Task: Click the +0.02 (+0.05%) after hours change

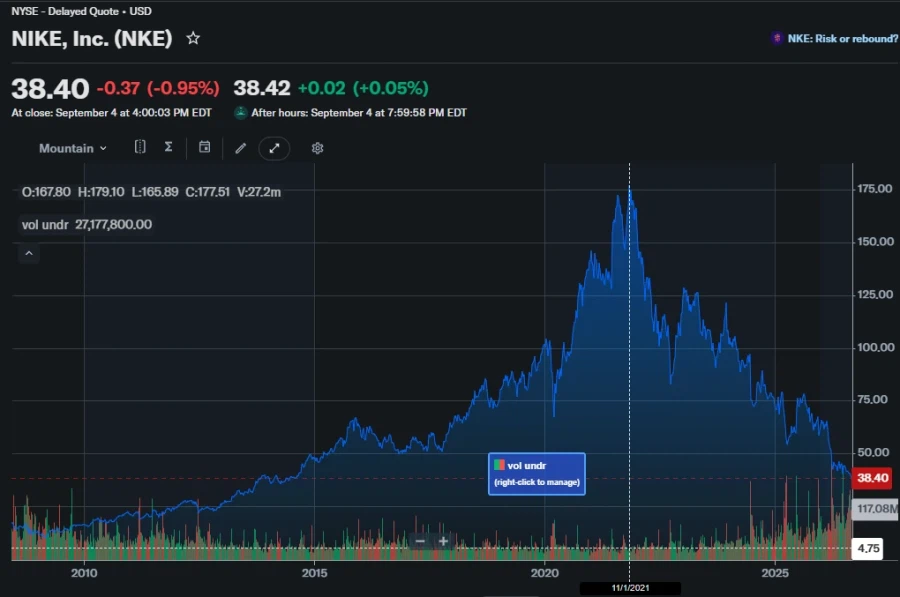Action: tap(363, 88)
